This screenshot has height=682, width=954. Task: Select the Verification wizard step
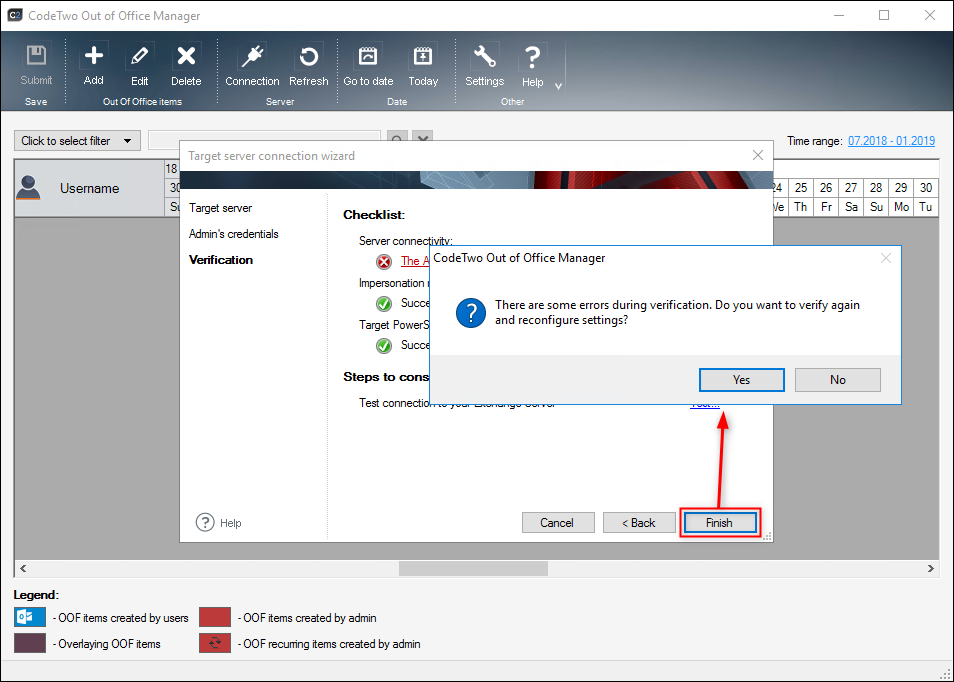click(x=221, y=260)
